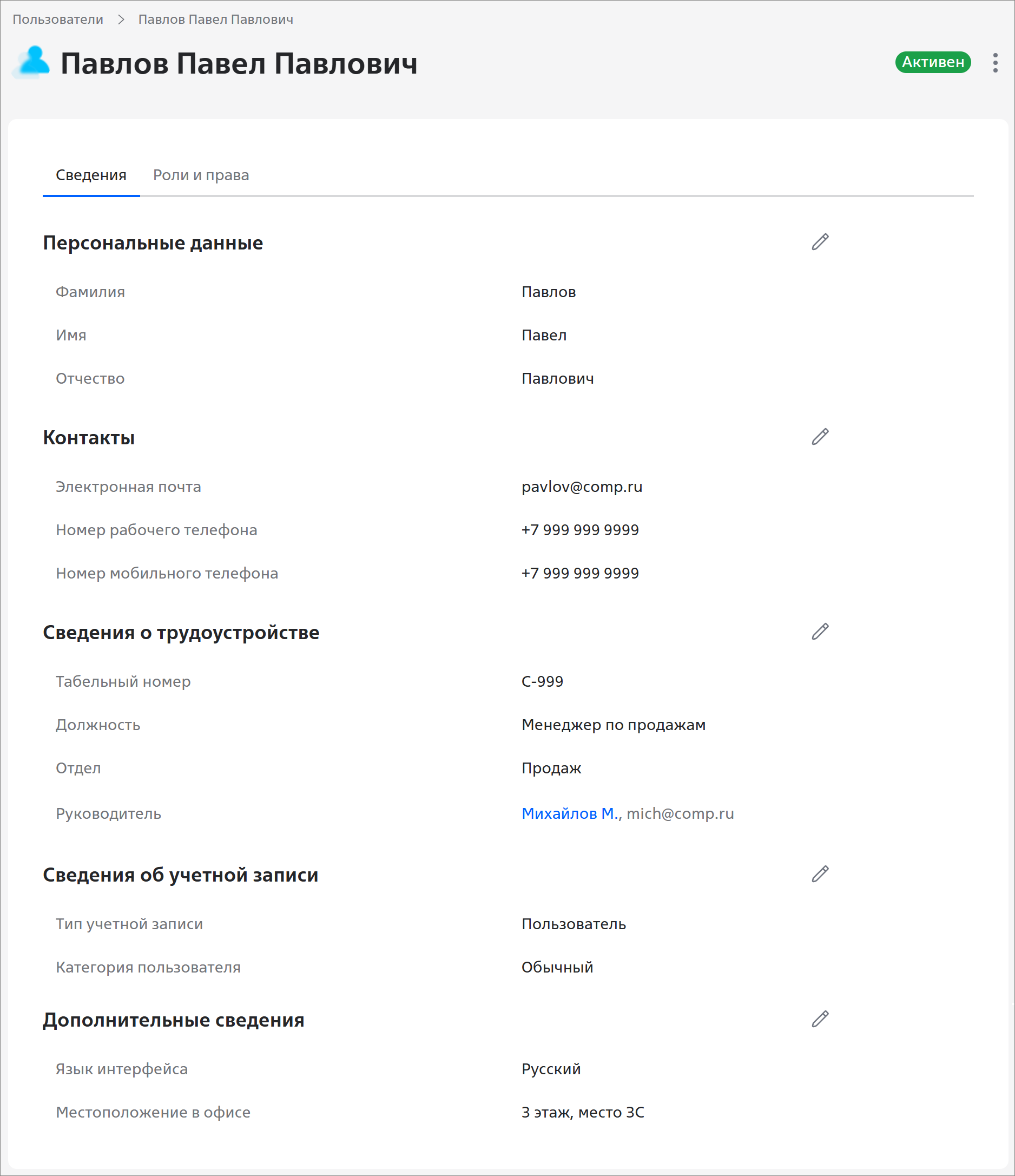Click the 3 этаж, место 3С value

coord(583,1113)
